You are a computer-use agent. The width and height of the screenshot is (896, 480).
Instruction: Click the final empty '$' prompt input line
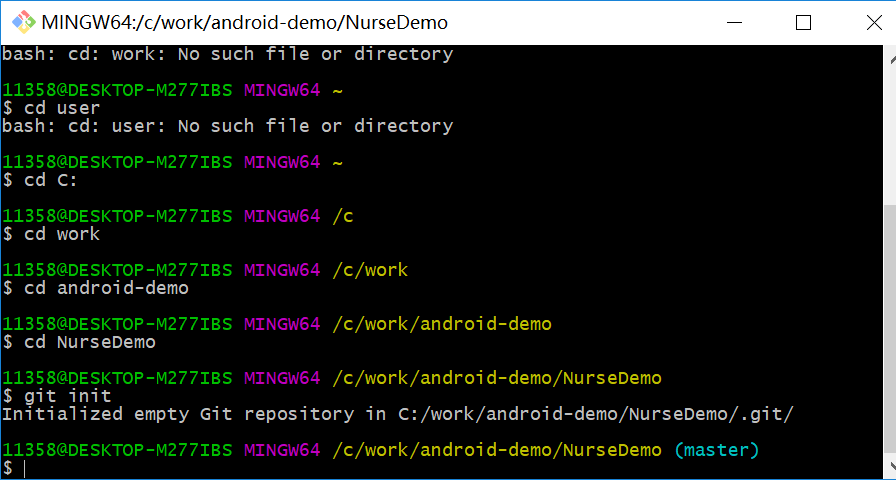coord(16,468)
